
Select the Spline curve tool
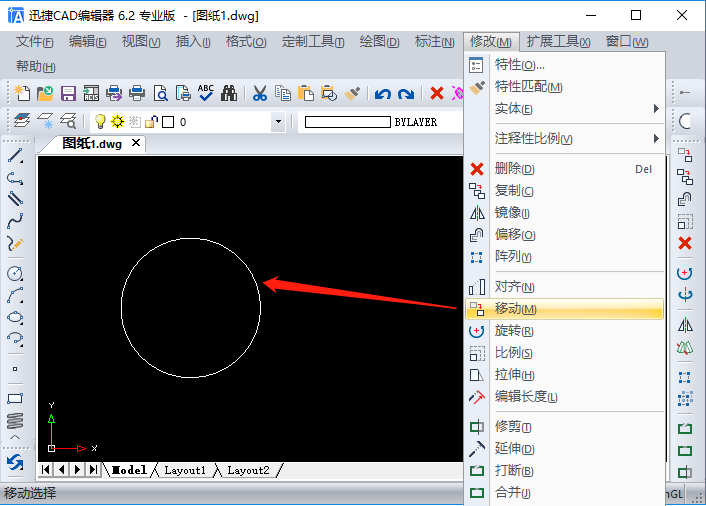click(15, 221)
